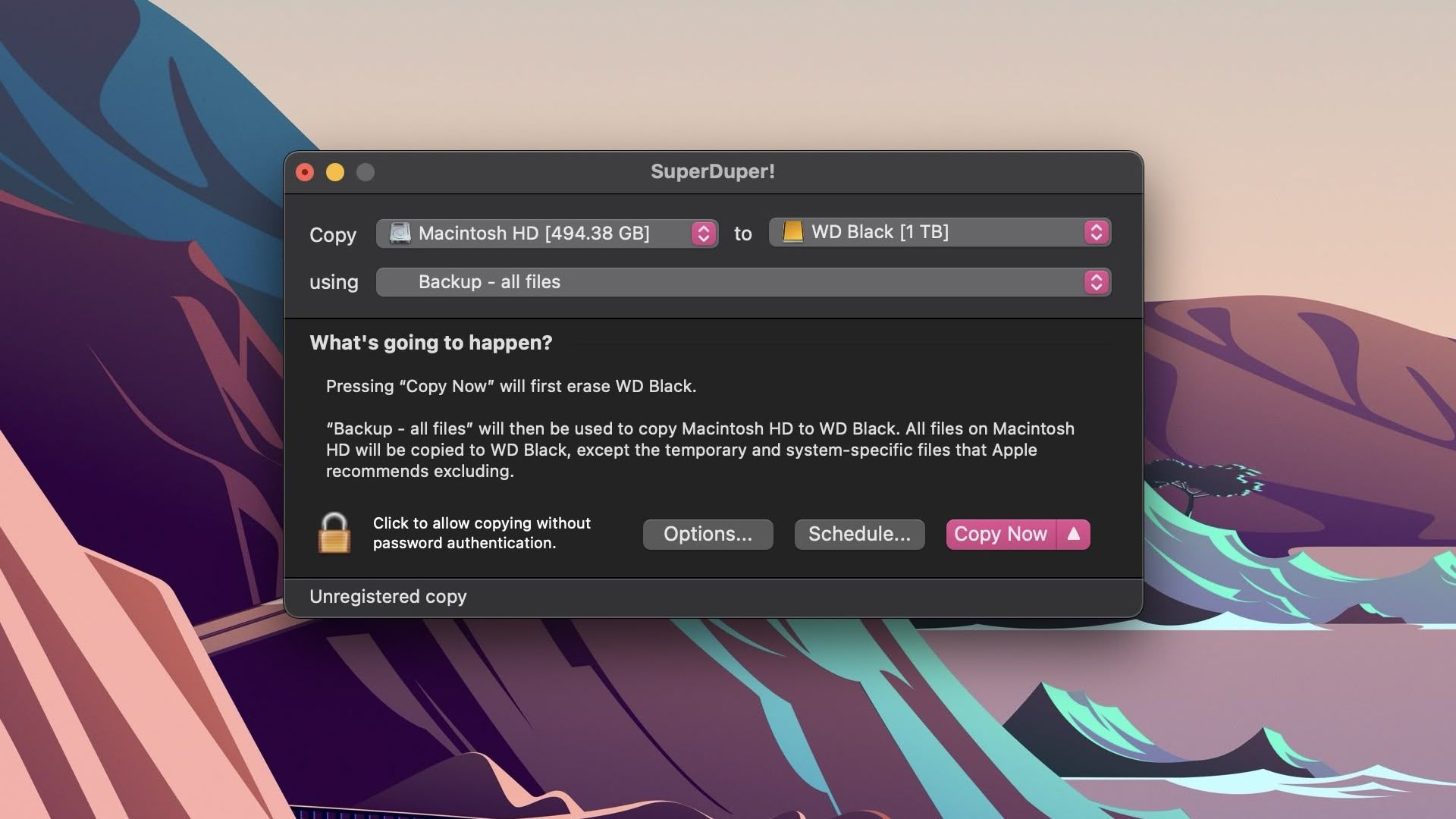Click the Schedule... button
The image size is (1456, 819).
tap(859, 534)
